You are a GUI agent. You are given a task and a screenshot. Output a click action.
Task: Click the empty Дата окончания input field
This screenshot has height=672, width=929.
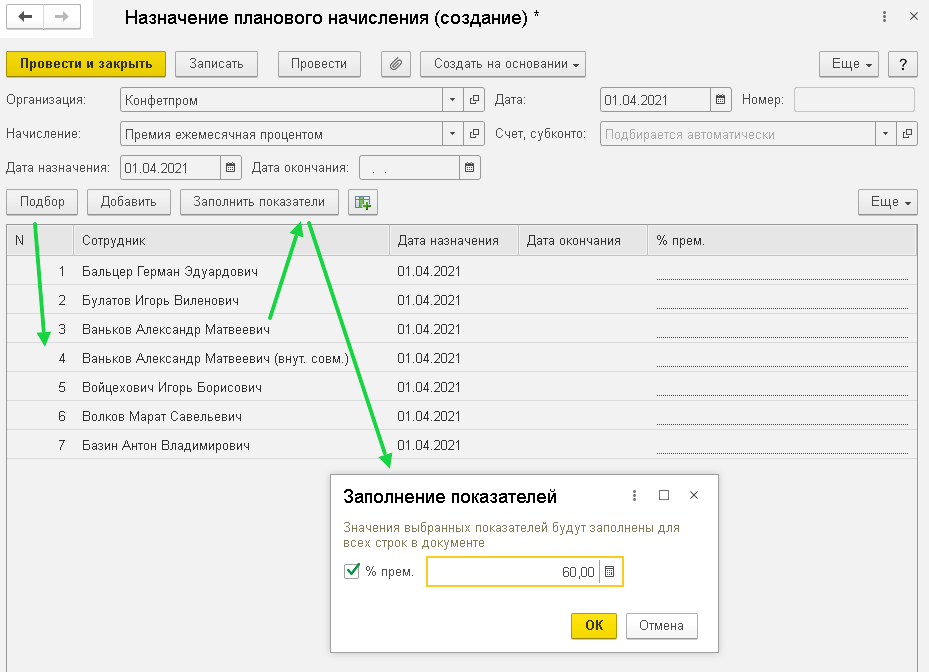pyautogui.click(x=409, y=168)
